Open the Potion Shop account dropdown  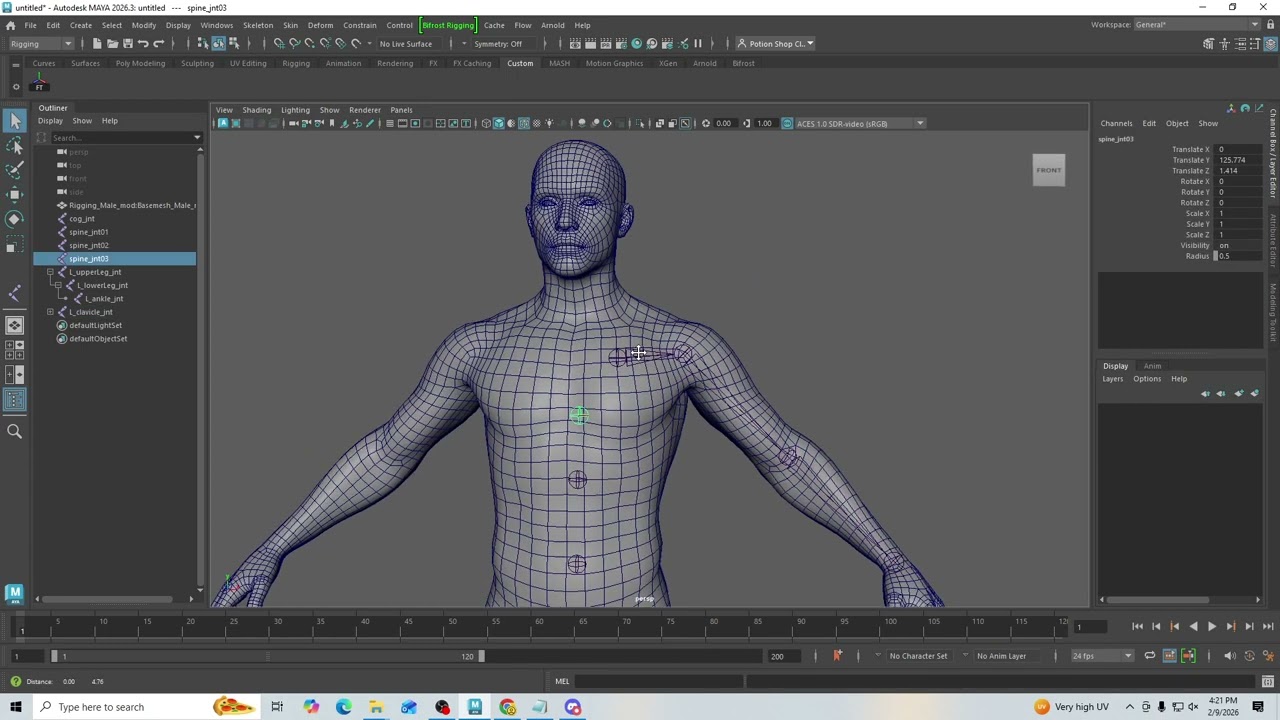[777, 44]
